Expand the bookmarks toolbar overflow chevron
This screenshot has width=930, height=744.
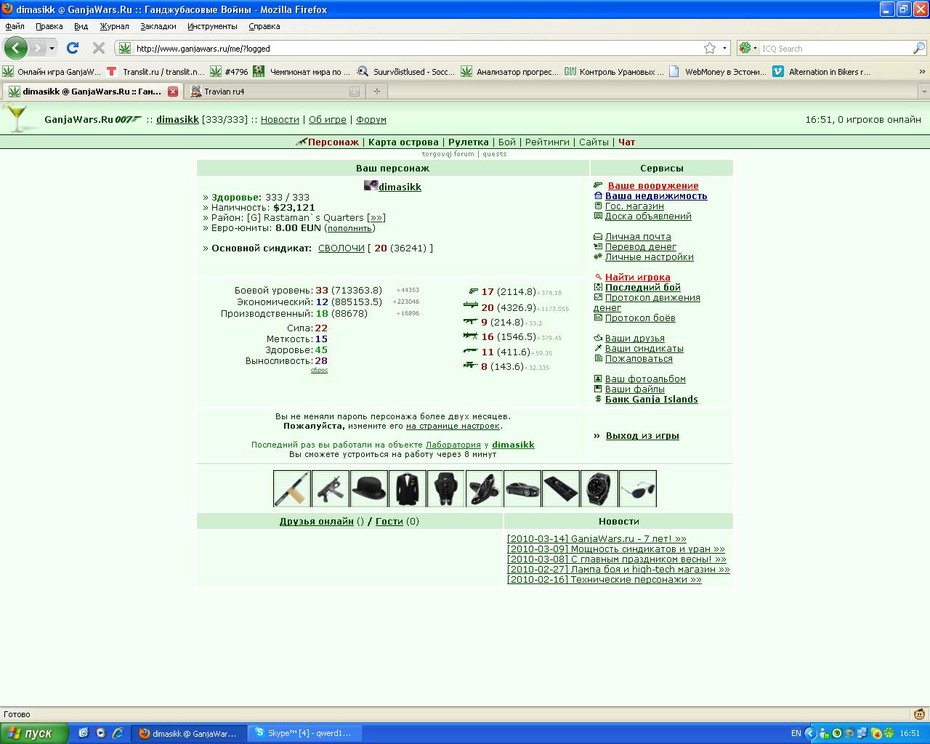tap(922, 72)
